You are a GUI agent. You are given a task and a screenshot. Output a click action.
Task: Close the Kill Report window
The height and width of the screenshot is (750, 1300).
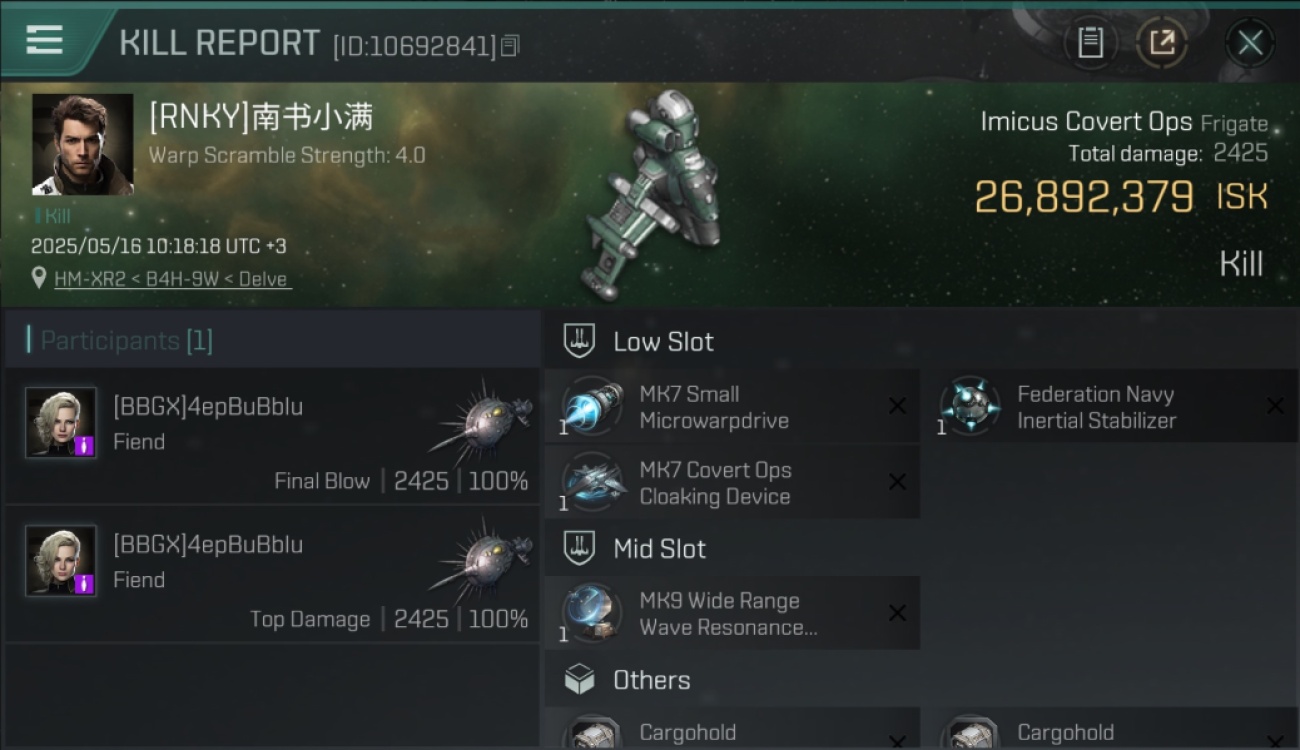pyautogui.click(x=1250, y=43)
